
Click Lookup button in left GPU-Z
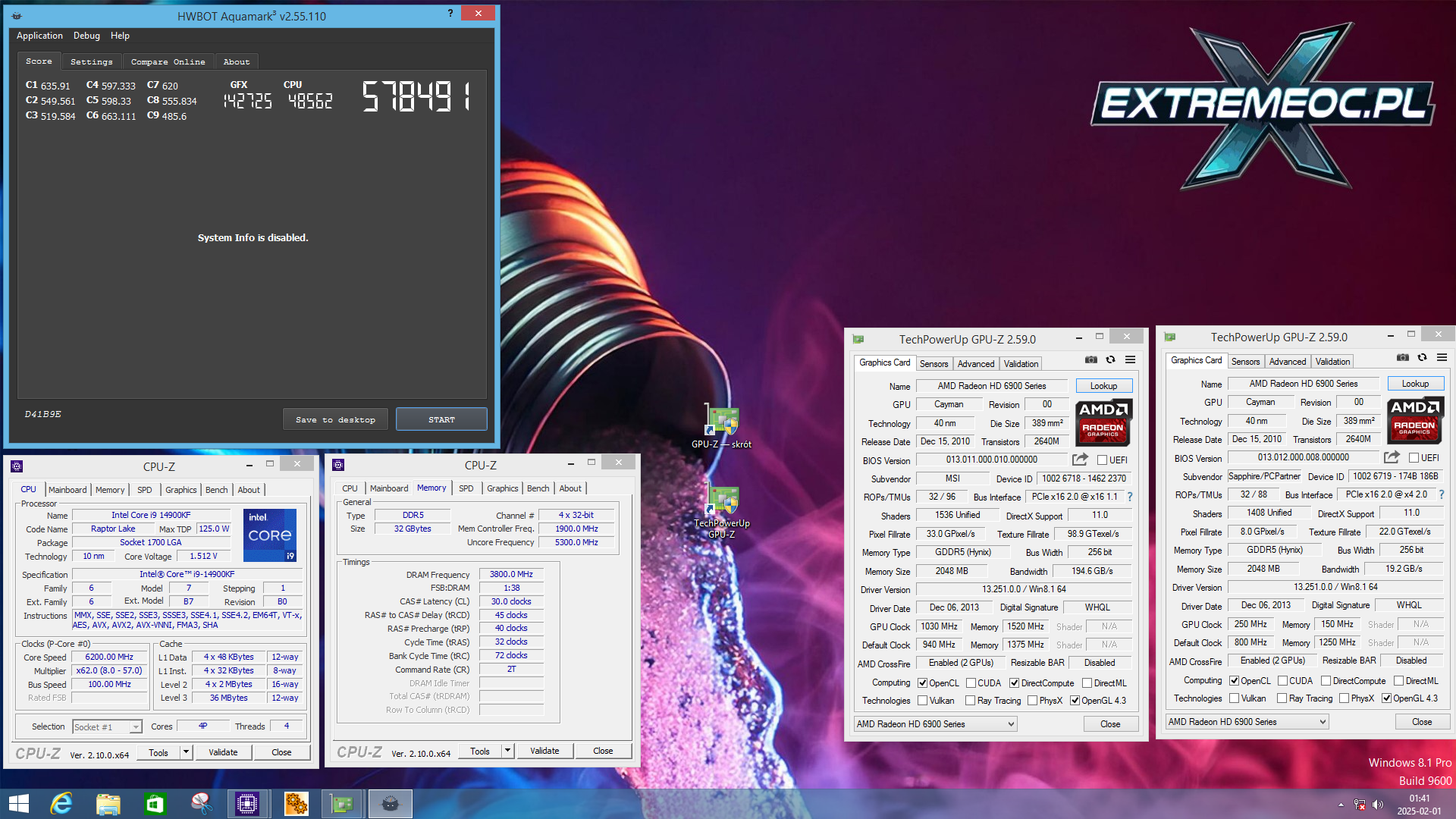[1103, 386]
